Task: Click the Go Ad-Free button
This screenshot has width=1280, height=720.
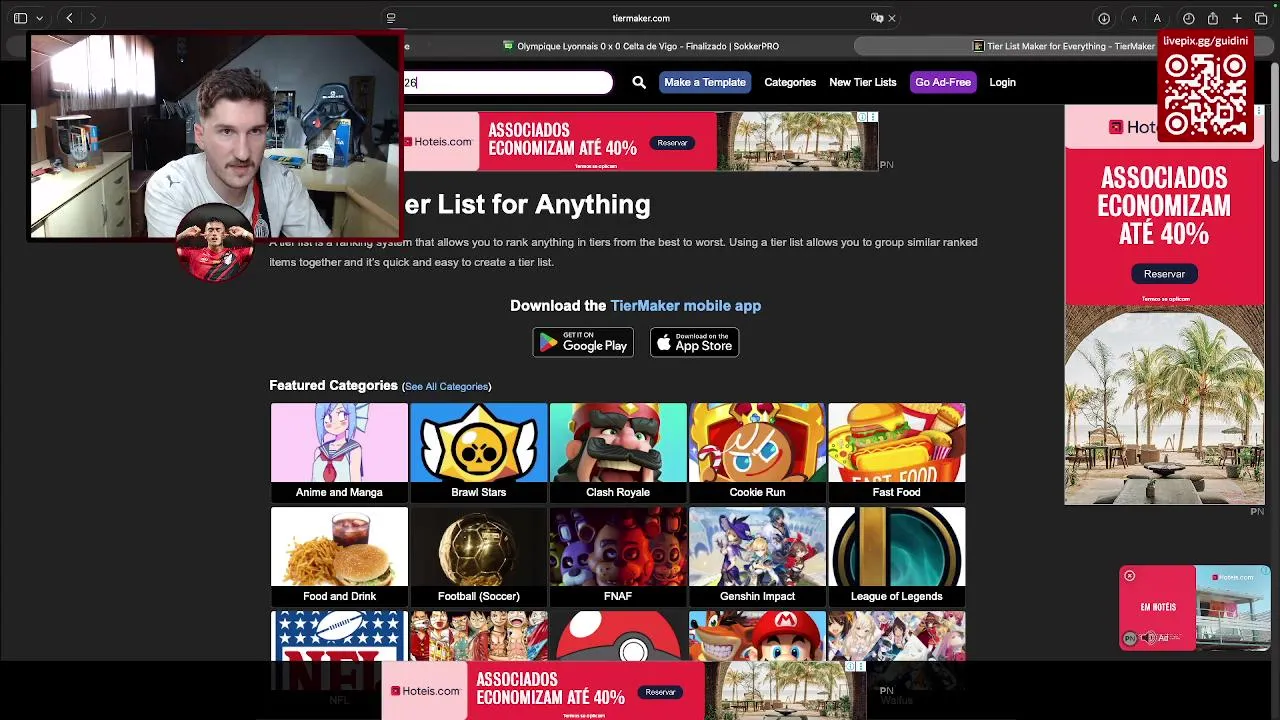Action: [943, 83]
